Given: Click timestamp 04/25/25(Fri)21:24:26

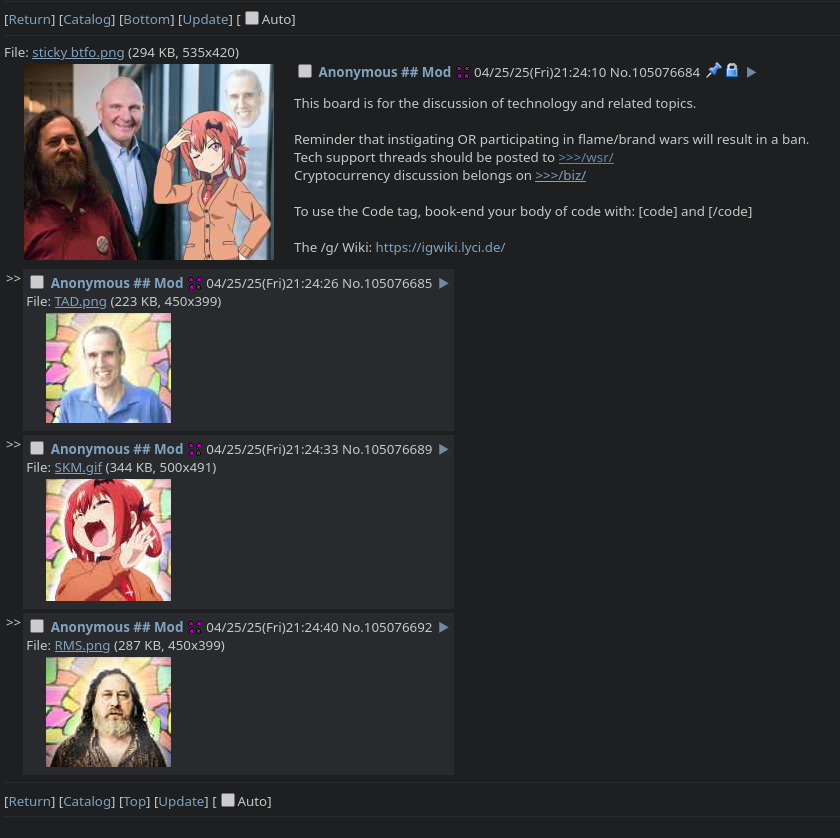Looking at the screenshot, I should (x=272, y=283).
